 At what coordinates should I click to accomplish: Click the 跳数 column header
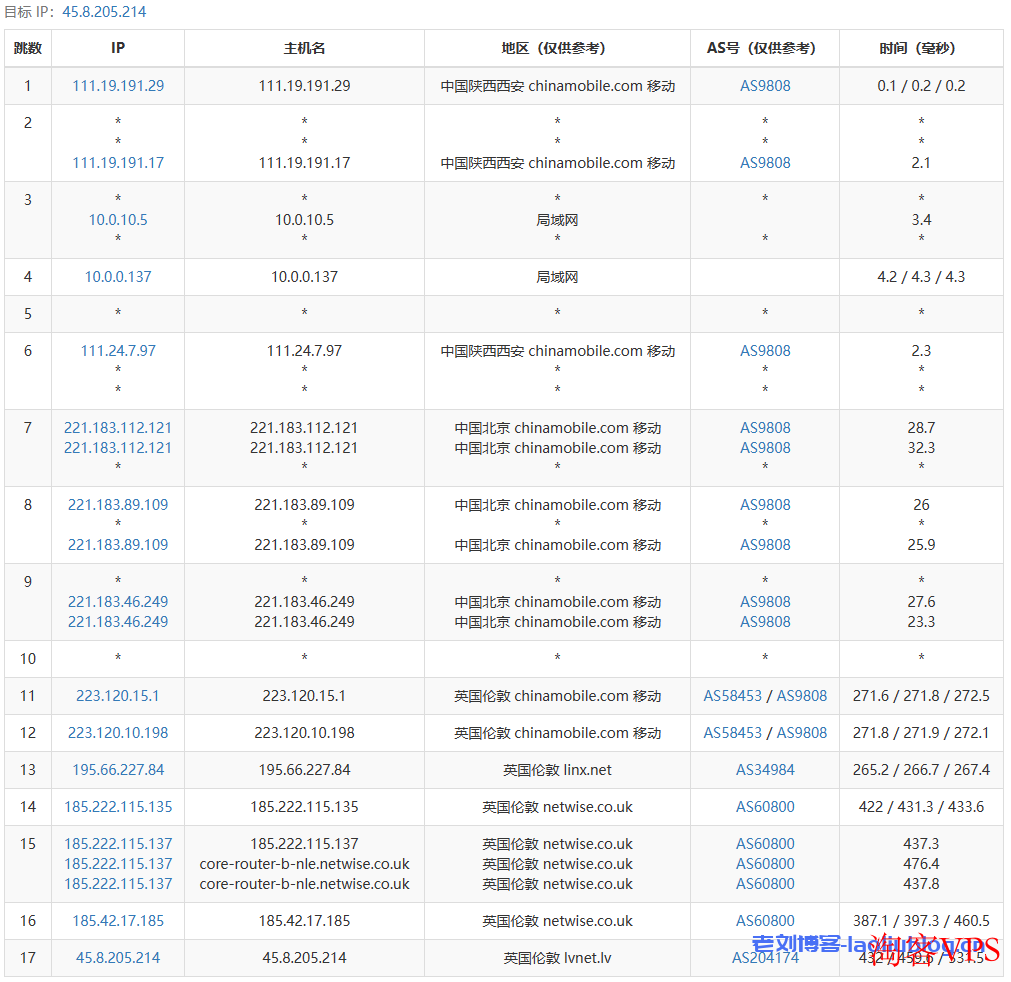pyautogui.click(x=28, y=48)
